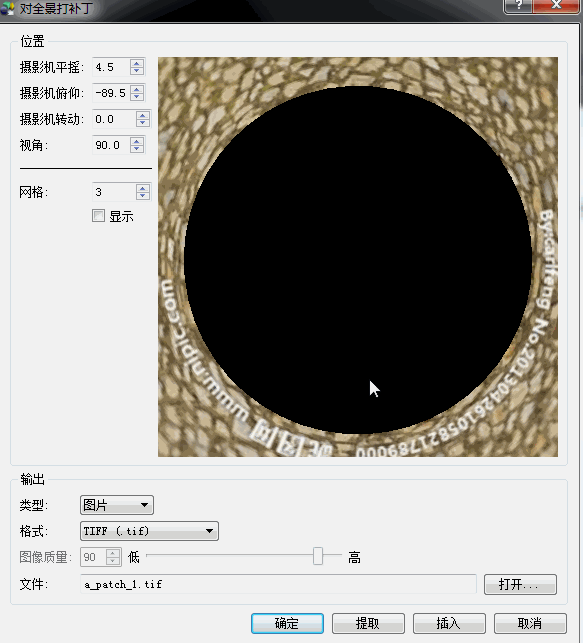Enable the 显示 grid checkbox

click(x=98, y=216)
